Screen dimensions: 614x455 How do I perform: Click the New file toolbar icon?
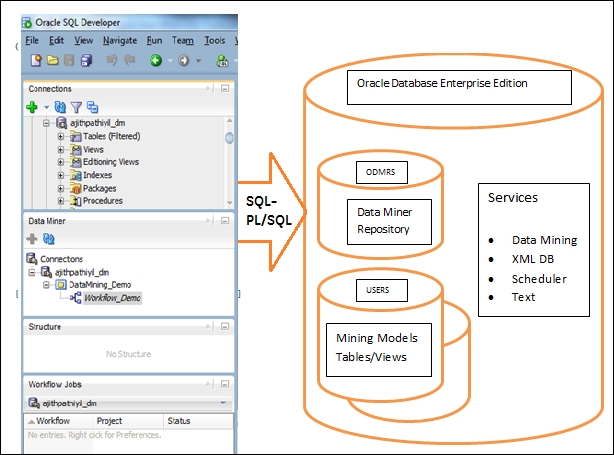36,60
